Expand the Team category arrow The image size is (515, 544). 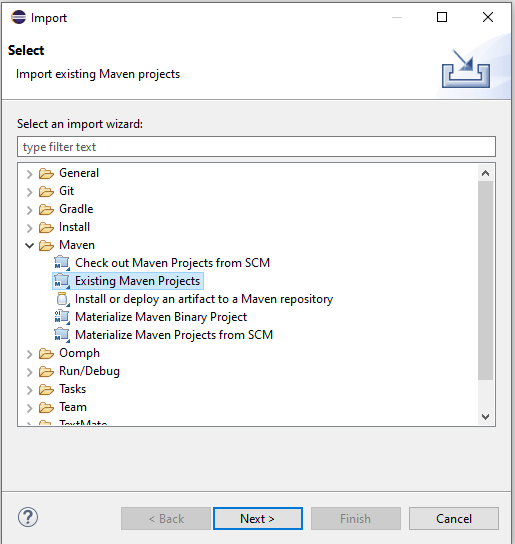tap(29, 408)
